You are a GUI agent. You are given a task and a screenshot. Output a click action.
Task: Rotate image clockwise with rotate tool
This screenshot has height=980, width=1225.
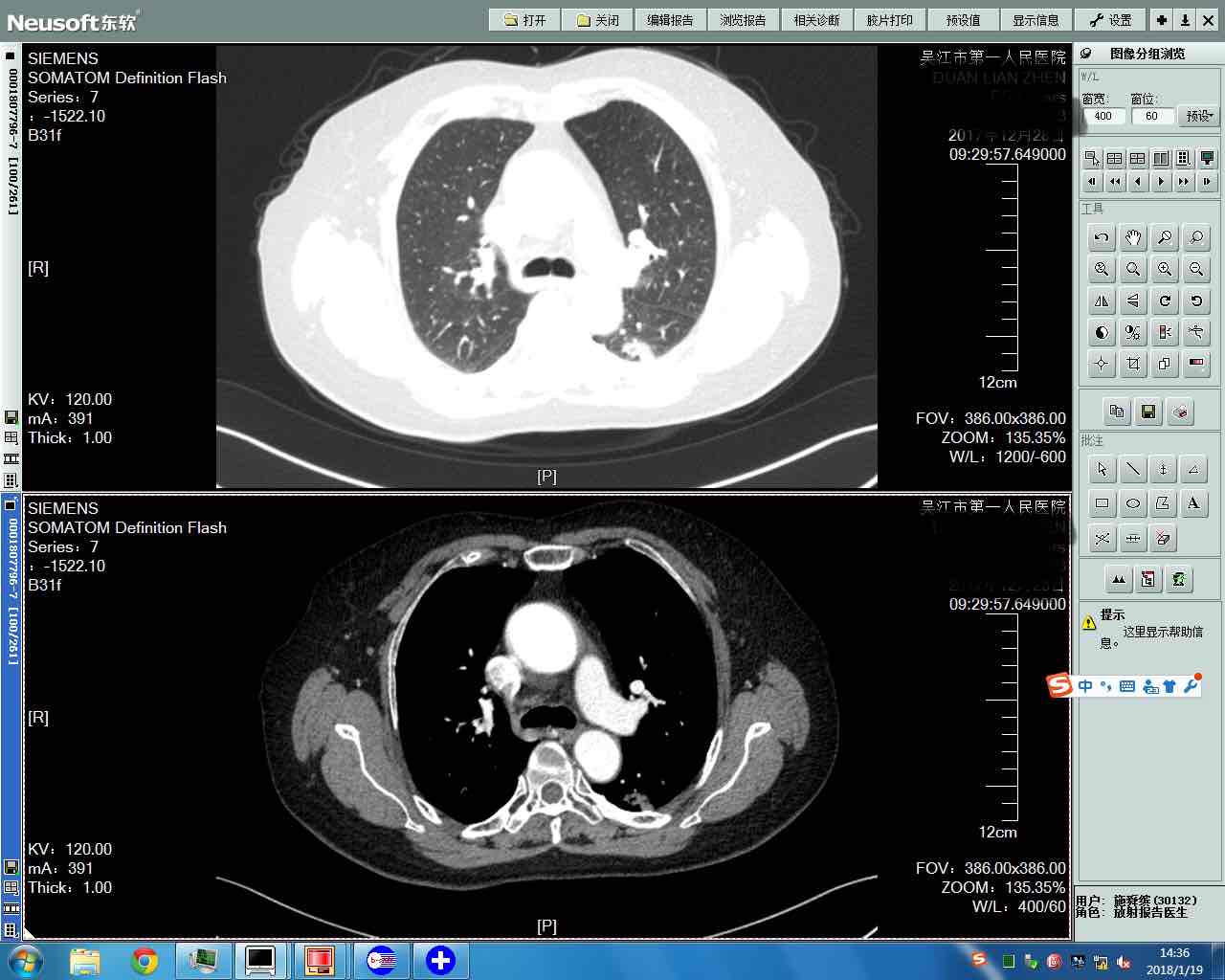point(1165,301)
